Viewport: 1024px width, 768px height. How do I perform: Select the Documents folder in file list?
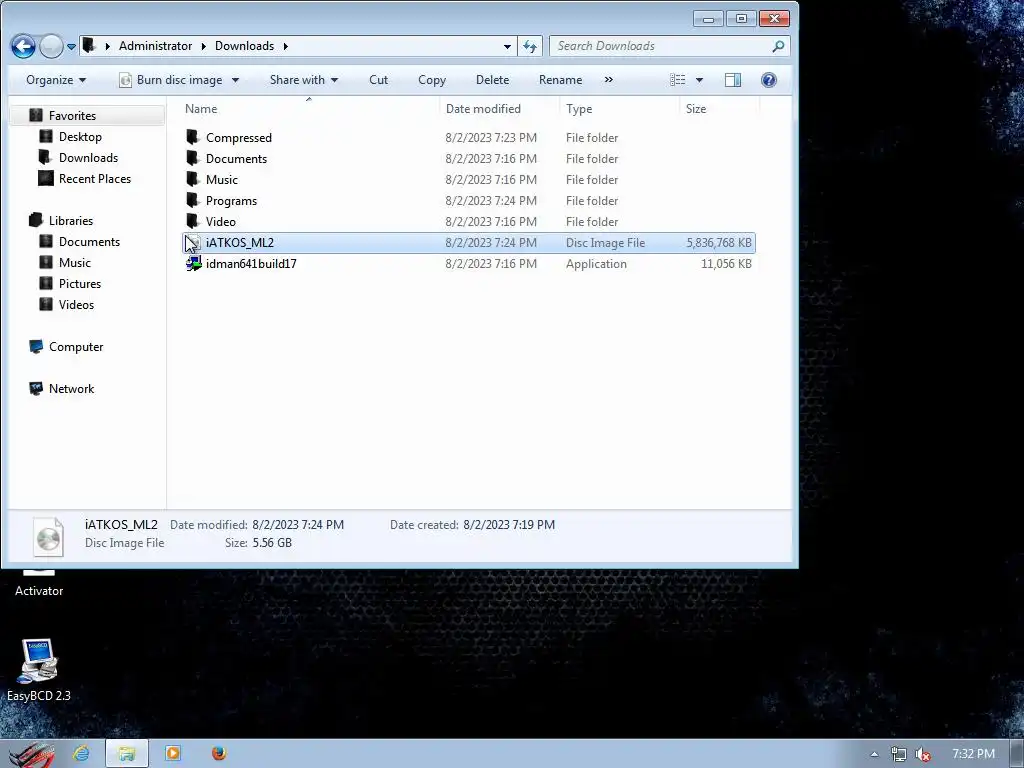(469, 159)
